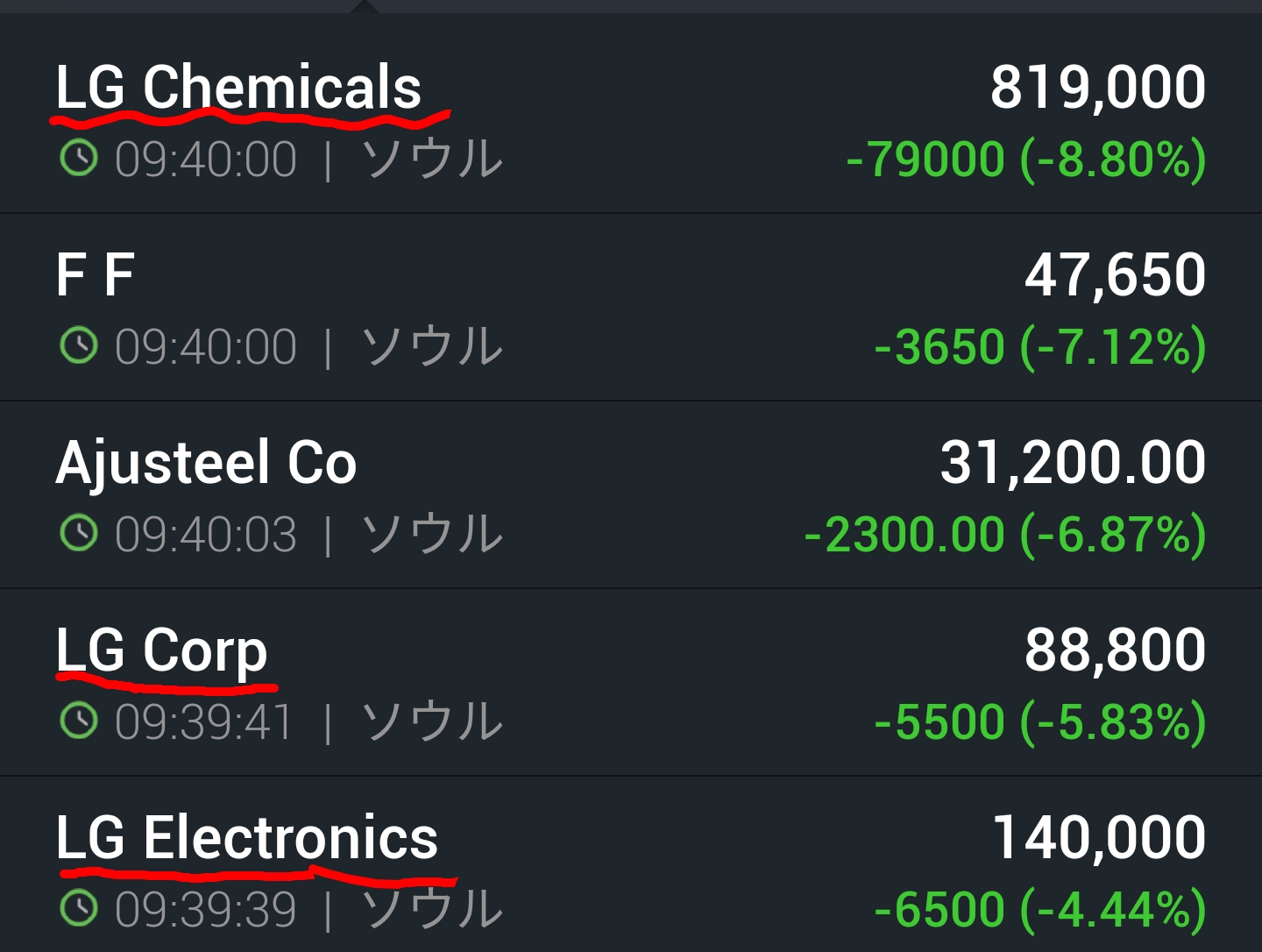Click the clock icon under LG Electronics
This screenshot has width=1262, height=952.
79,908
